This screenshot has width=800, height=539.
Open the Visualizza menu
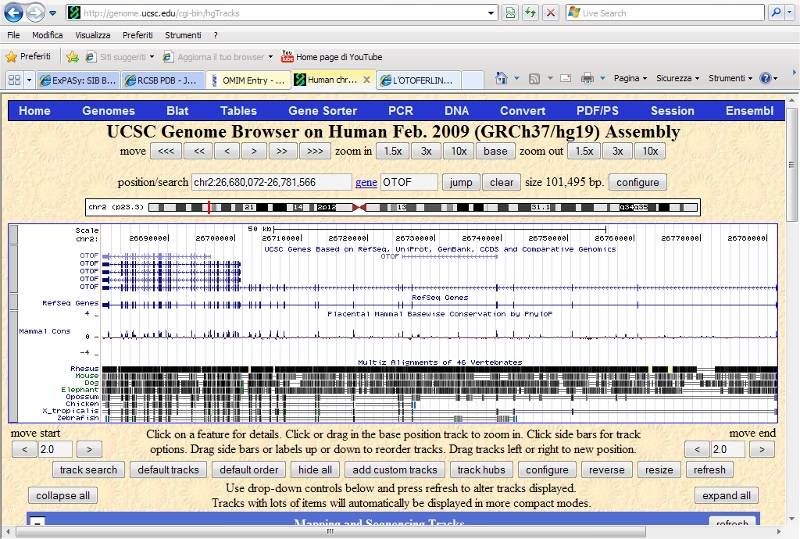(93, 35)
